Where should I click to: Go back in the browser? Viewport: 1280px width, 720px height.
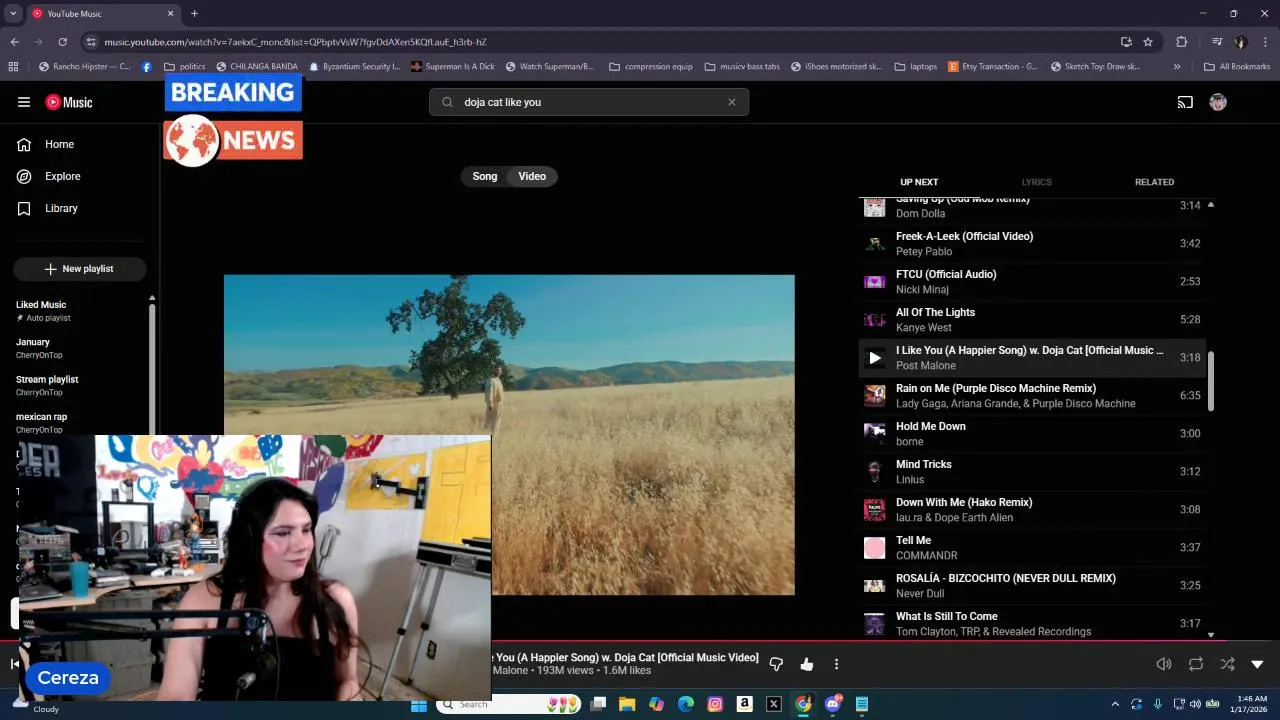[14, 42]
